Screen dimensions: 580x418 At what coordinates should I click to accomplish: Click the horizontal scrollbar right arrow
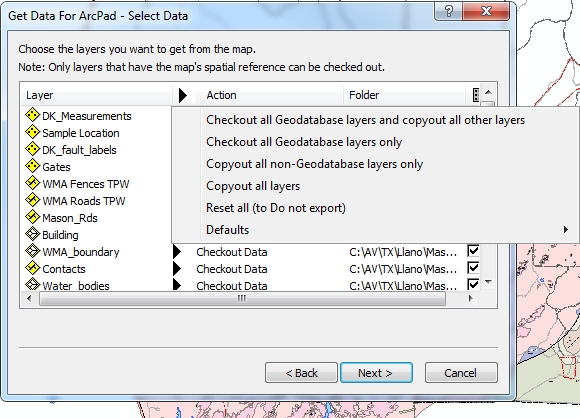[471, 298]
